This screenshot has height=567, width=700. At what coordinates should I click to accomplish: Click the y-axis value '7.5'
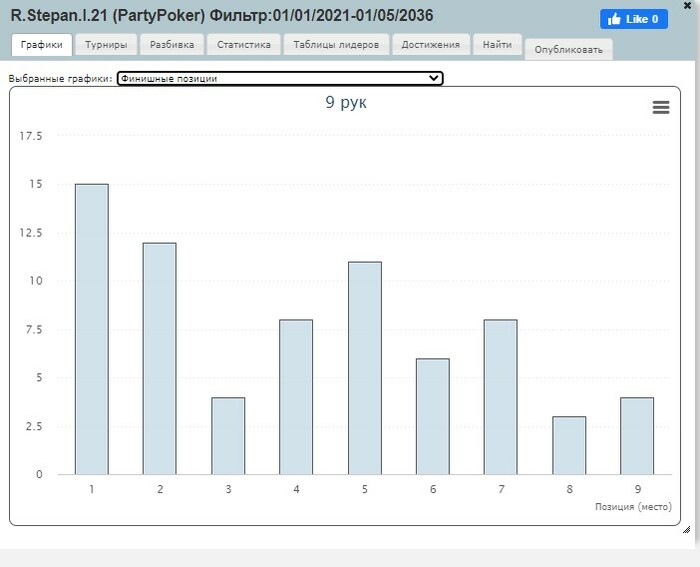[x=33, y=329]
